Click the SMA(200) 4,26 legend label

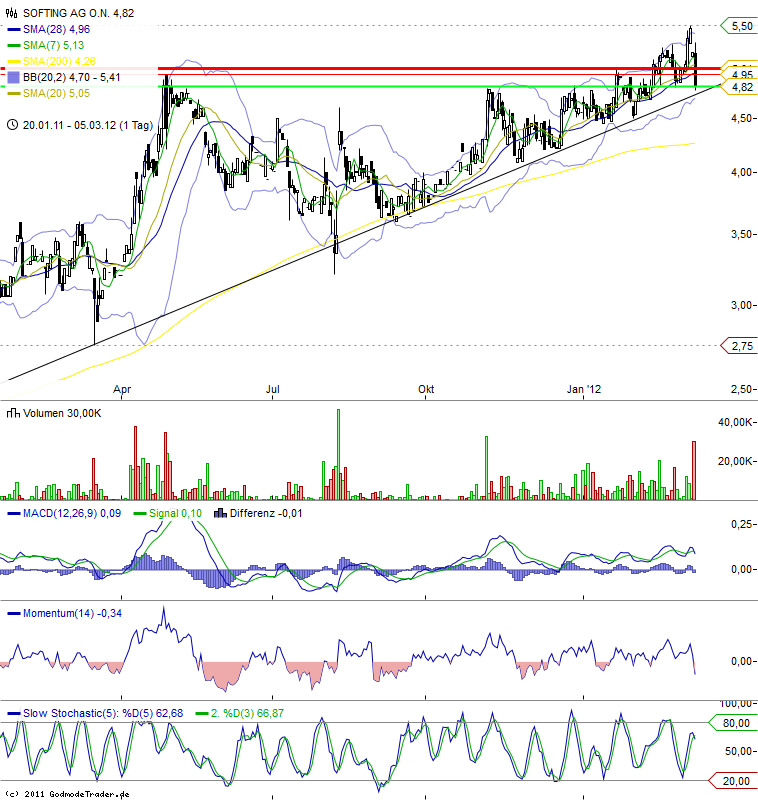click(59, 61)
